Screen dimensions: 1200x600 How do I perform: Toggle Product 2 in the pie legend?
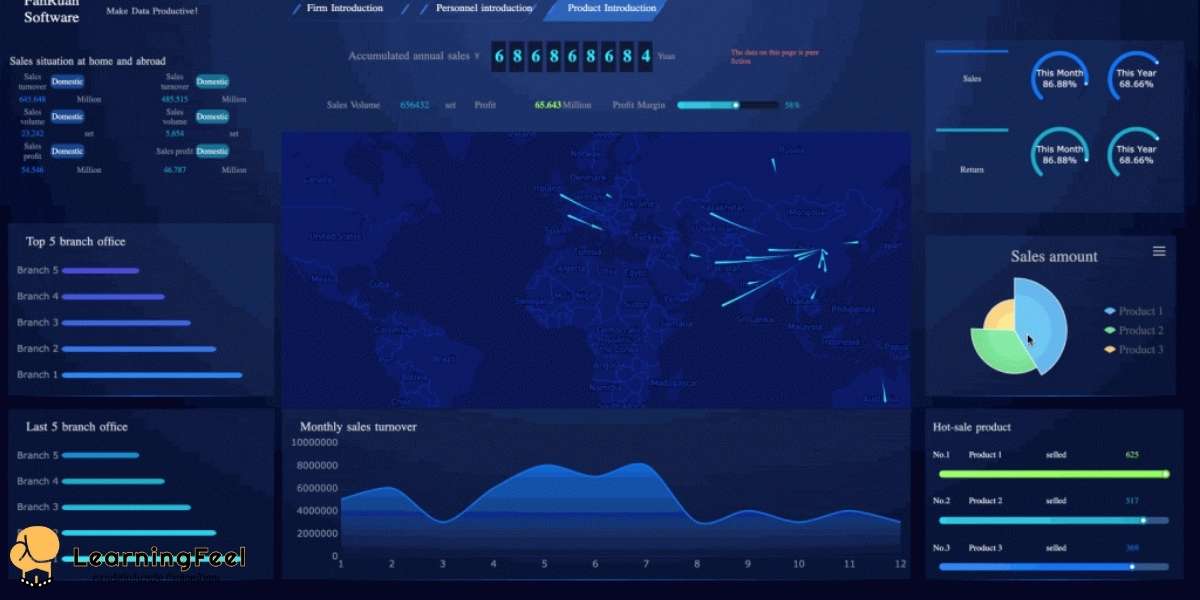(1135, 330)
